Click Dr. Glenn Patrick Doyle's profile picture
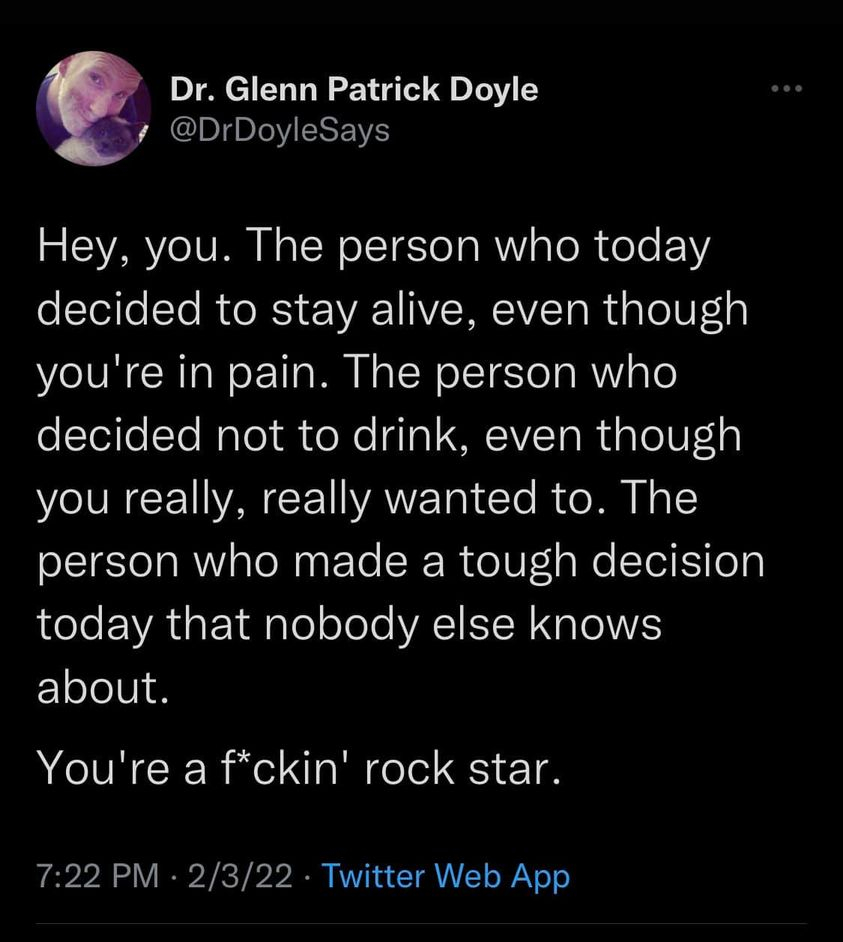Screen dimensions: 843x942 pos(93,108)
